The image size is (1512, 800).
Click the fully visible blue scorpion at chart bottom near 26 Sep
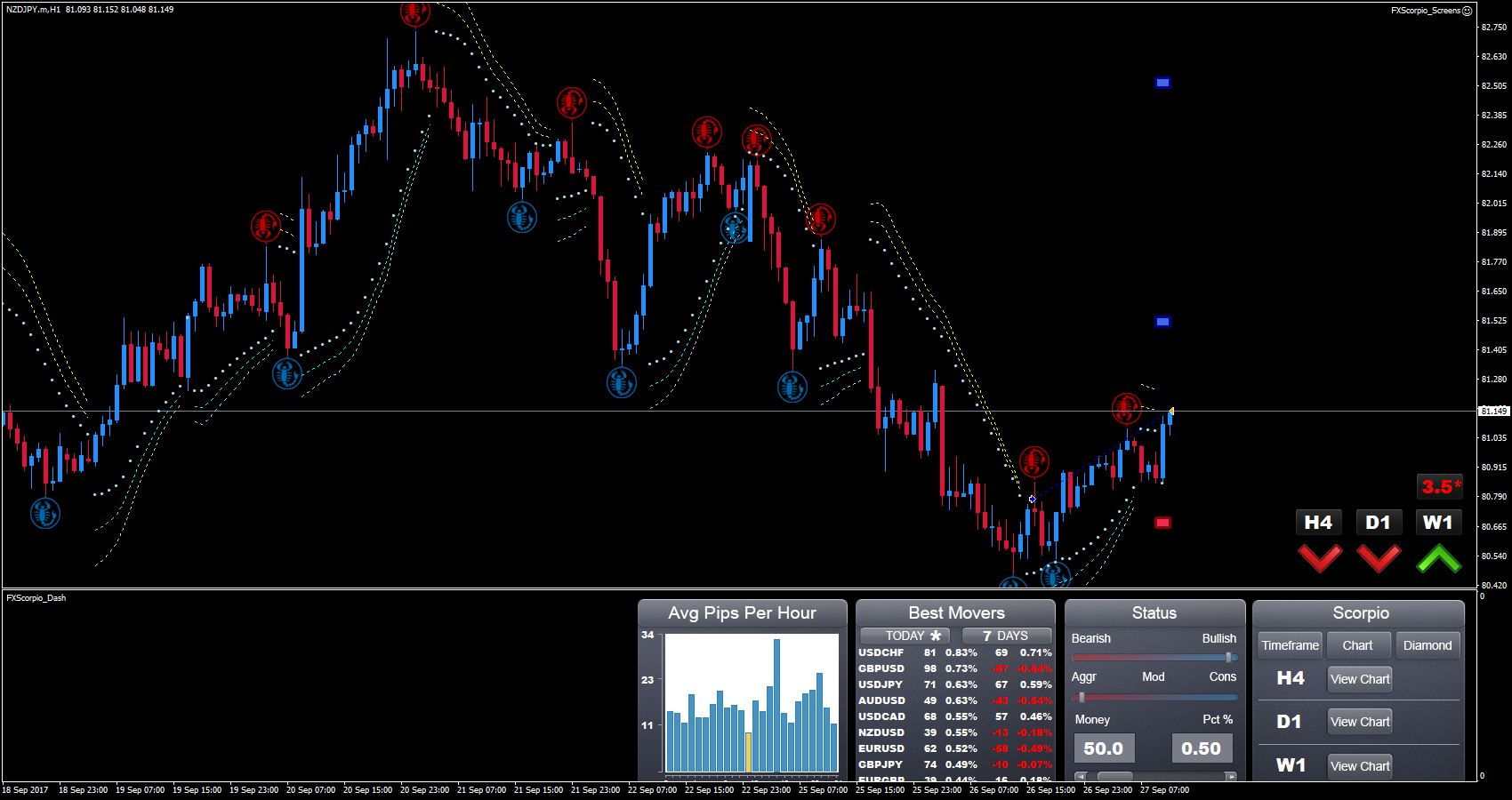point(1056,576)
